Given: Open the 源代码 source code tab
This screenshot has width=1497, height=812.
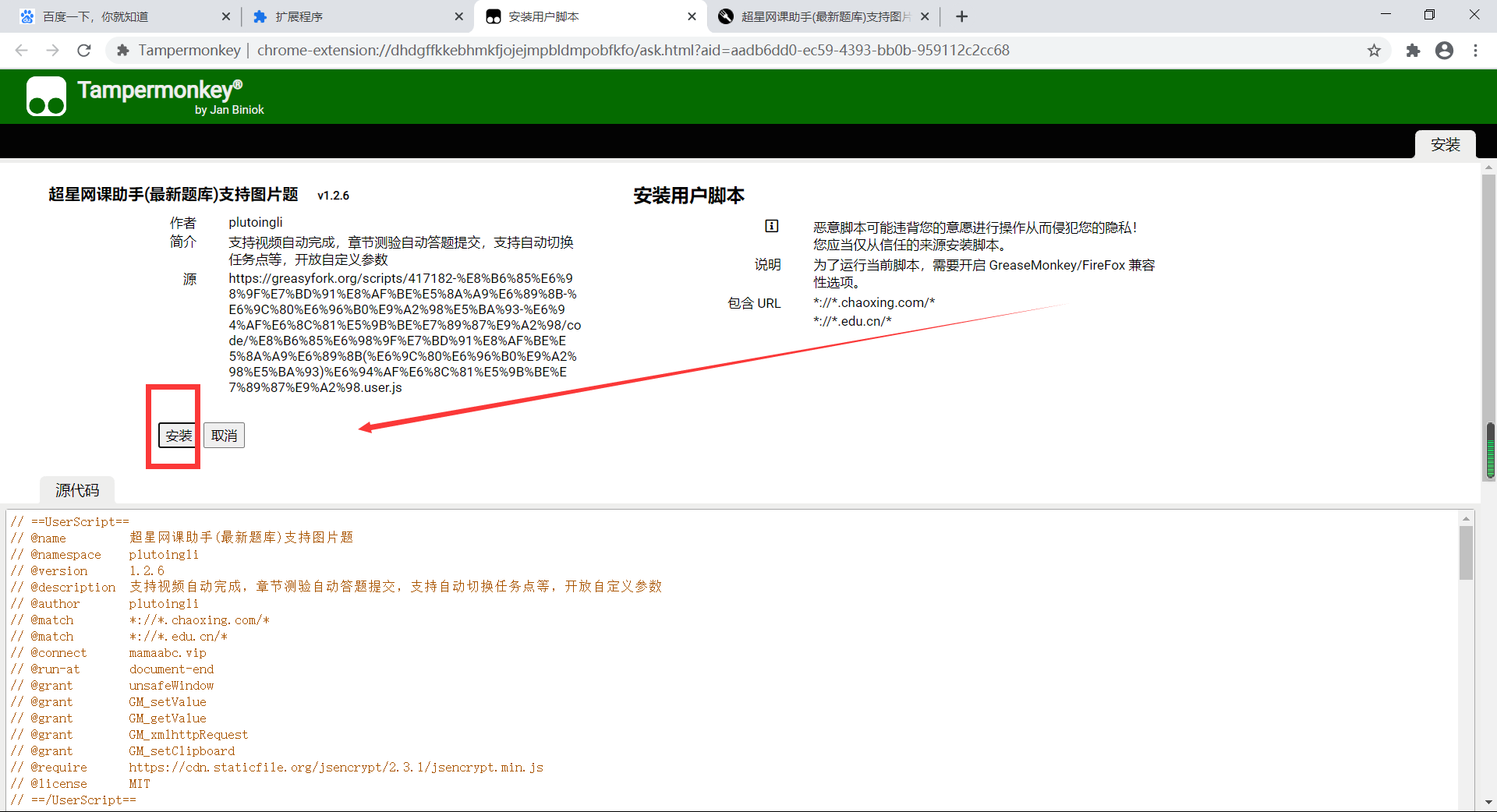Looking at the screenshot, I should 77,490.
